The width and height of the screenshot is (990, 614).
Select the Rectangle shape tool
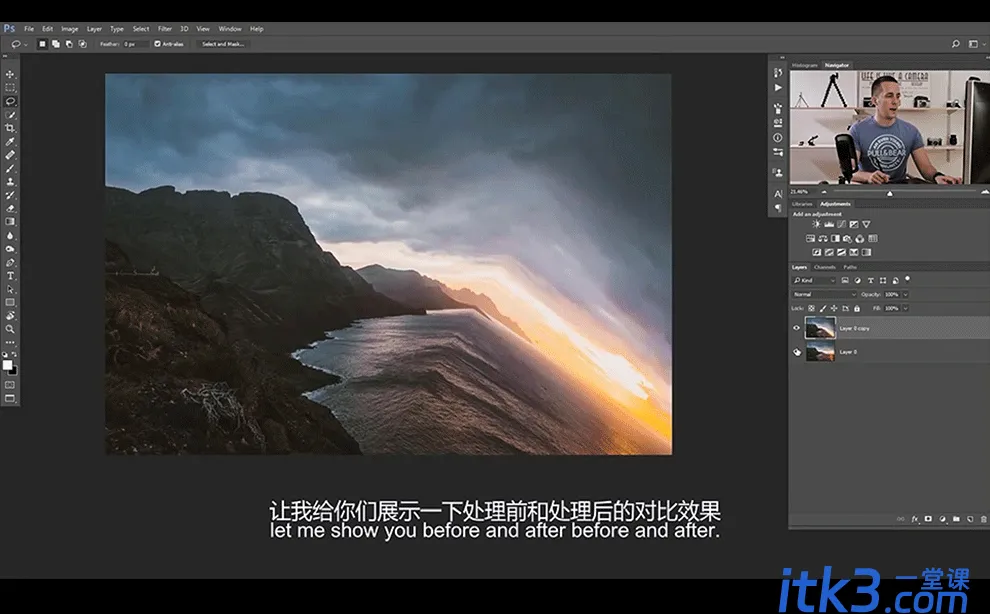(x=10, y=303)
